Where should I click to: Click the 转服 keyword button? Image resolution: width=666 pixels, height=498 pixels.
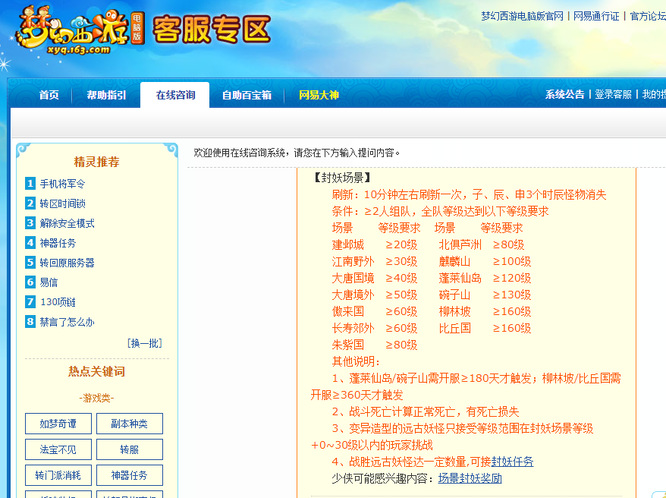click(129, 449)
